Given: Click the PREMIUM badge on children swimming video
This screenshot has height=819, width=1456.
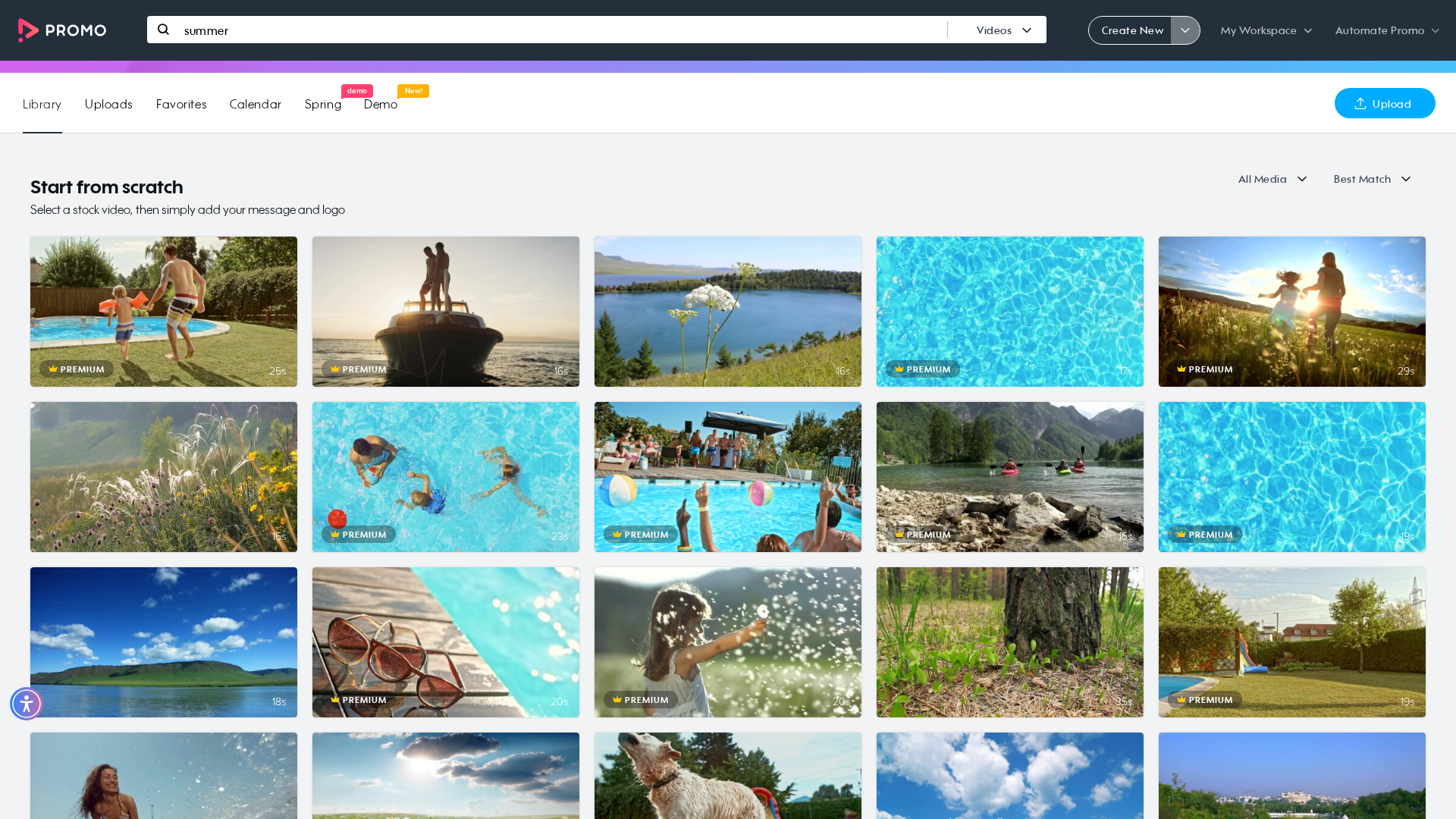Looking at the screenshot, I should pos(359,535).
